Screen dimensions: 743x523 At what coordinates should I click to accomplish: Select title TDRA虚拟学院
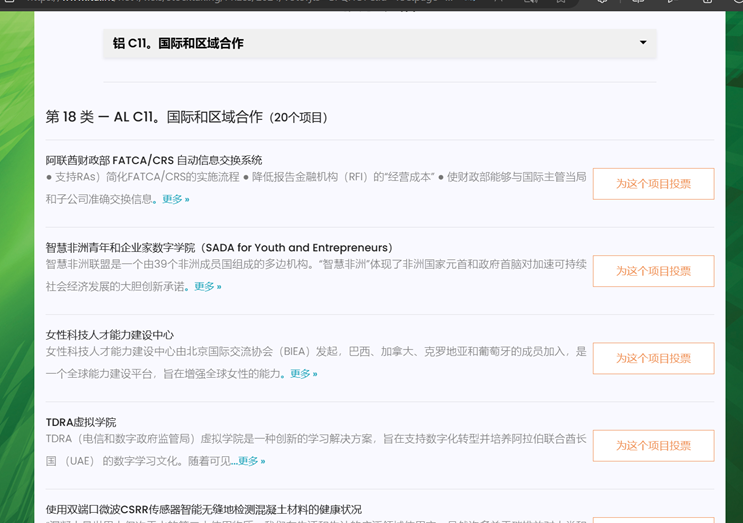point(81,422)
